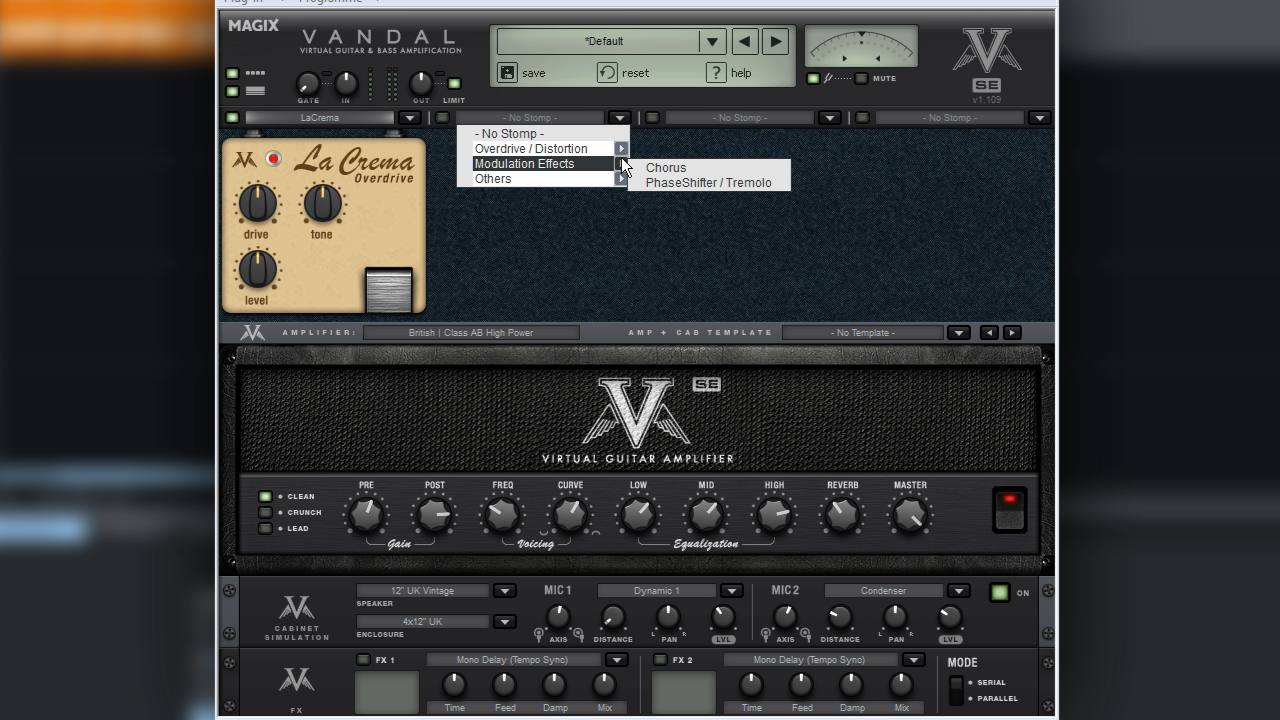
Task: Click the amplifier bar V logo
Action: [252, 332]
